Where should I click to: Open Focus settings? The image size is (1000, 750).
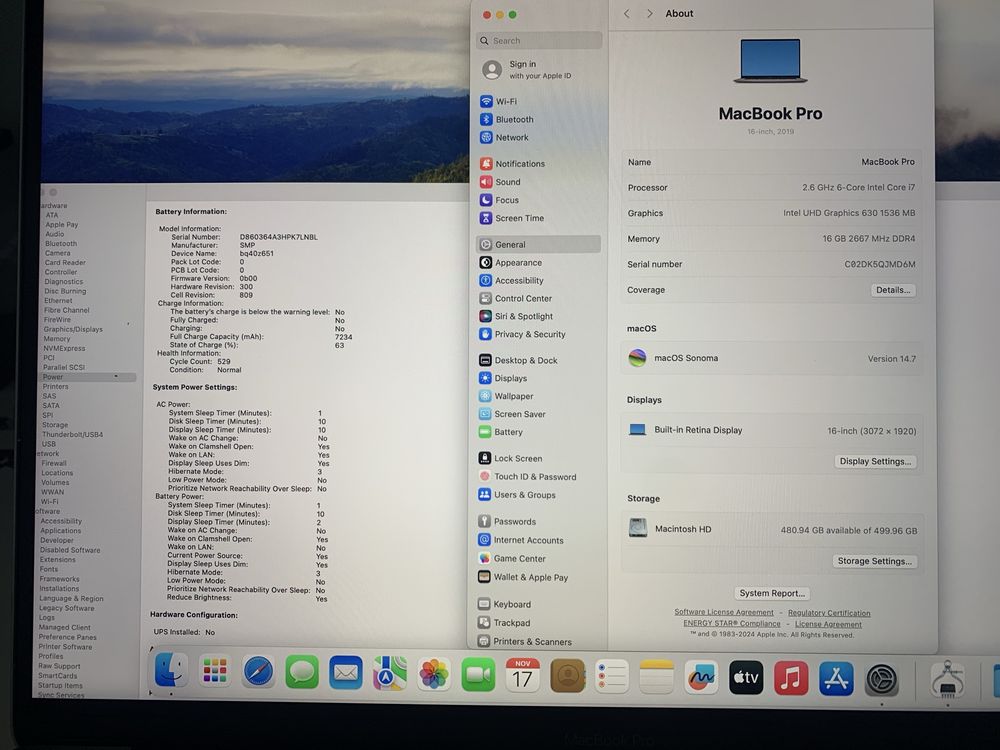pos(499,200)
